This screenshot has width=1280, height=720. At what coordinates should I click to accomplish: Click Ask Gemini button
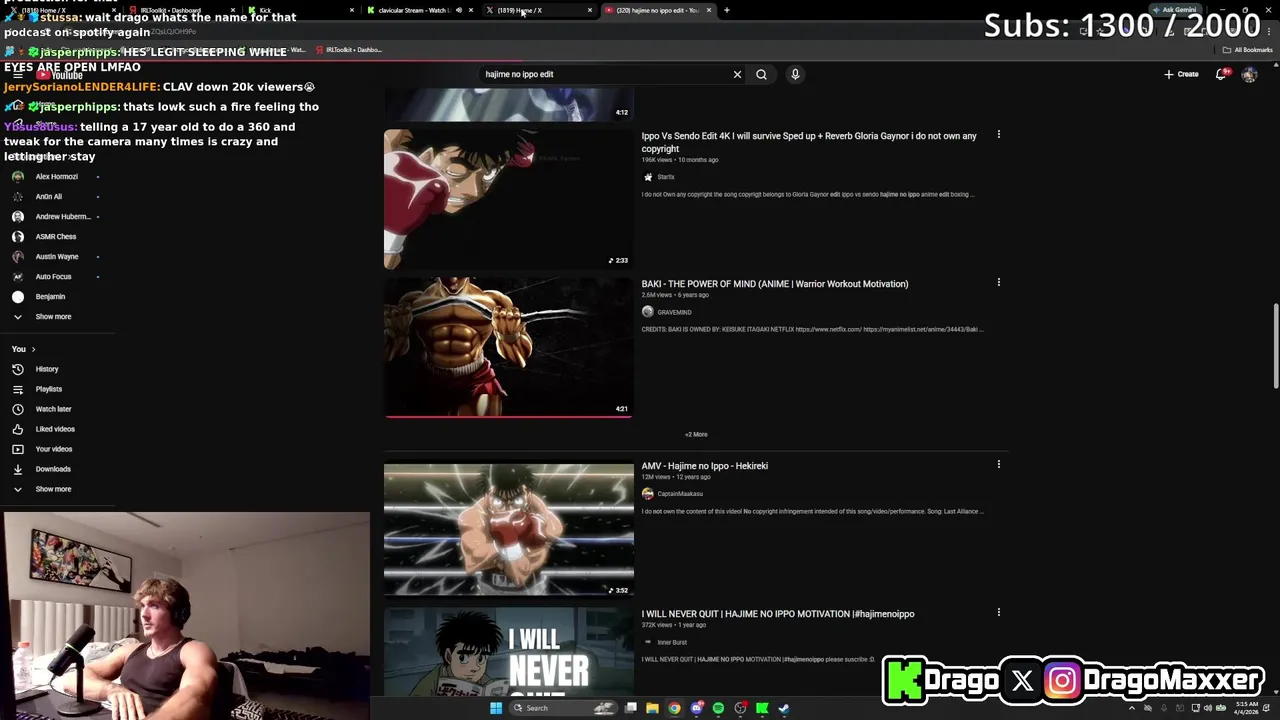click(1176, 10)
